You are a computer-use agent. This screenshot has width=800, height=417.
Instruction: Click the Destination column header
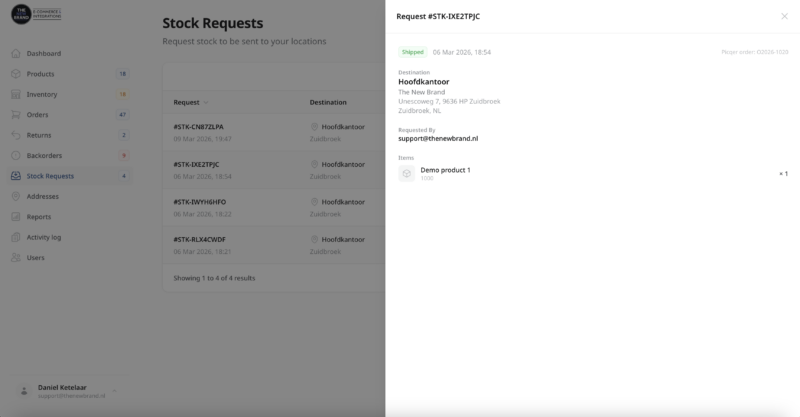[x=328, y=102]
